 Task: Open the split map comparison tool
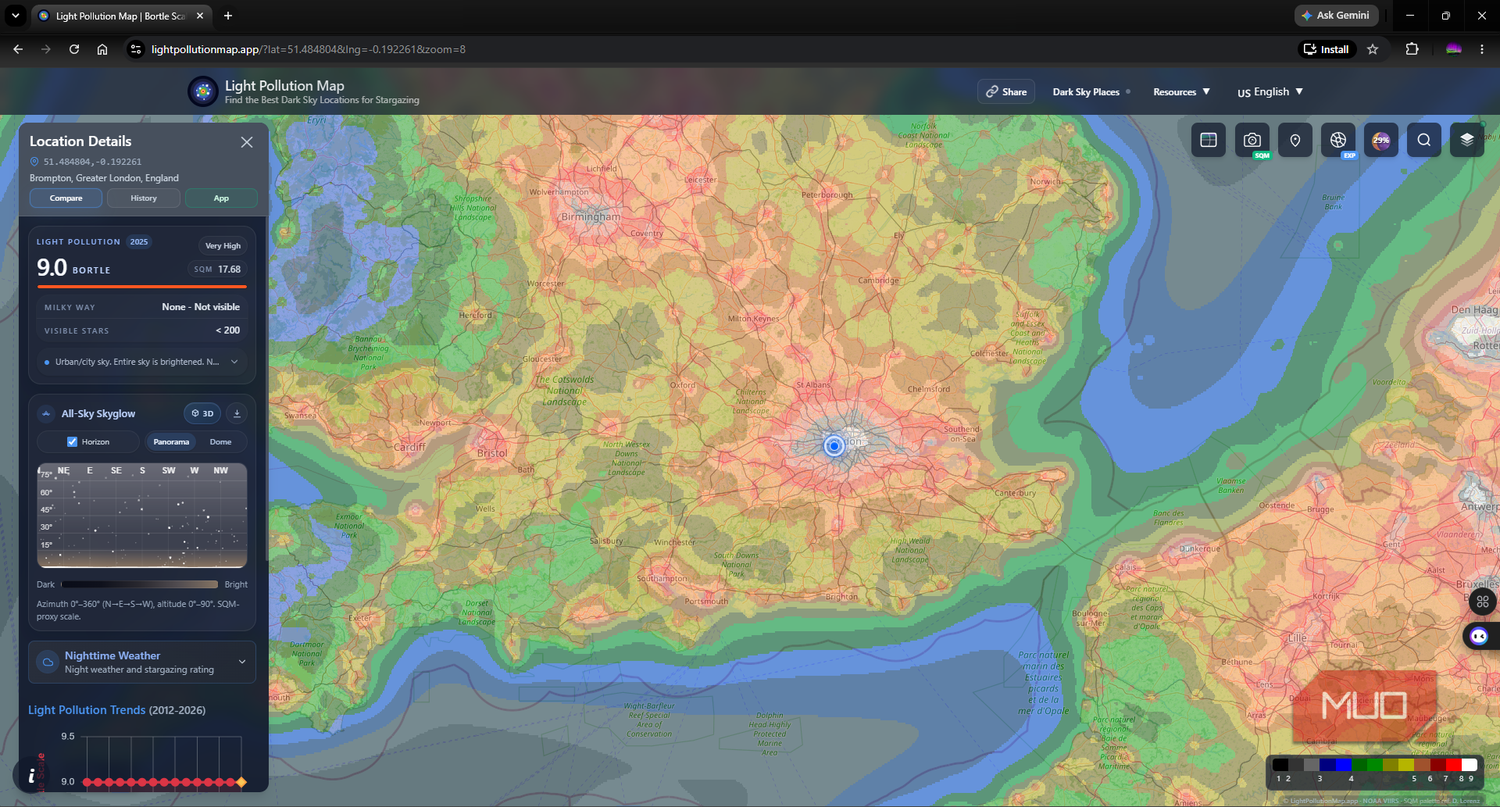[x=1208, y=140]
